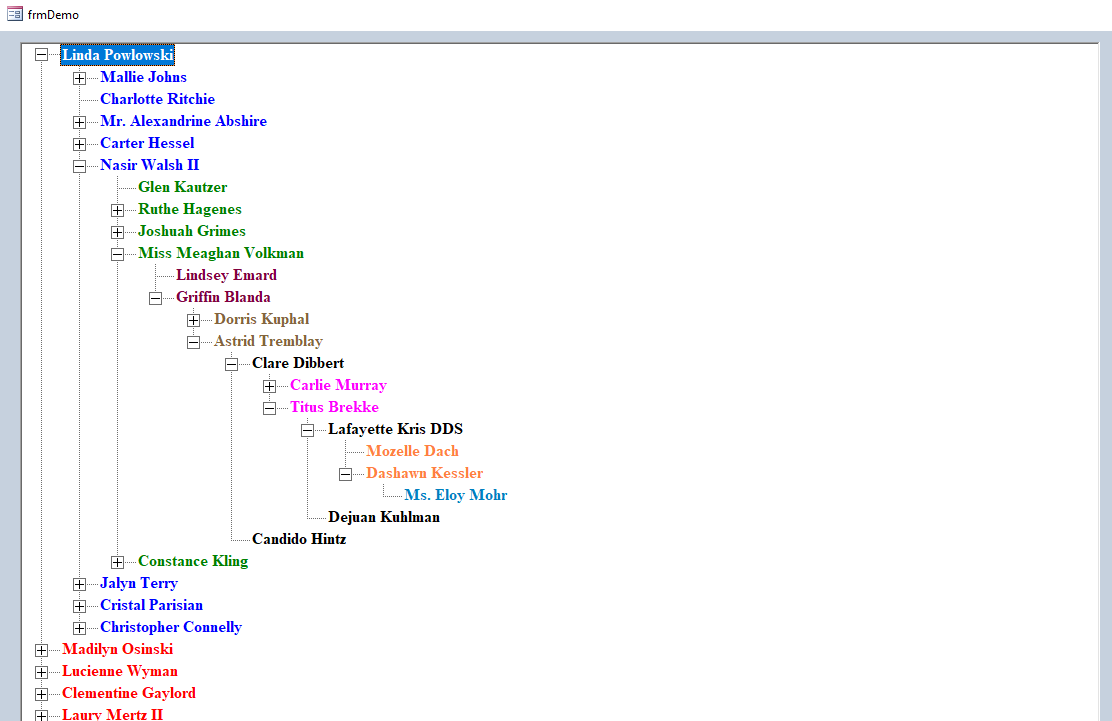Select Madilyn Osinski tree entry

118,648
